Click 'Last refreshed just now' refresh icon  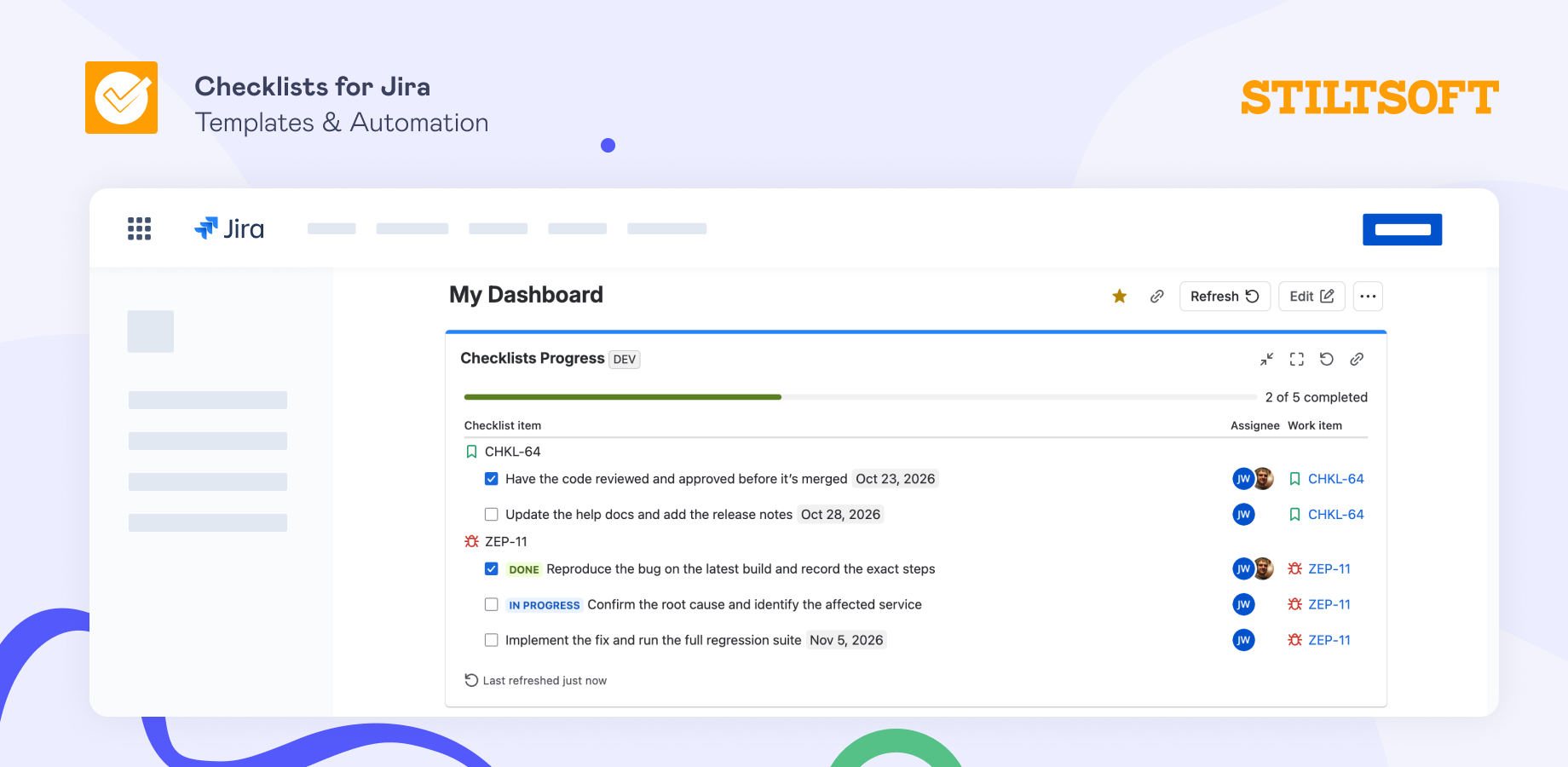[471, 680]
